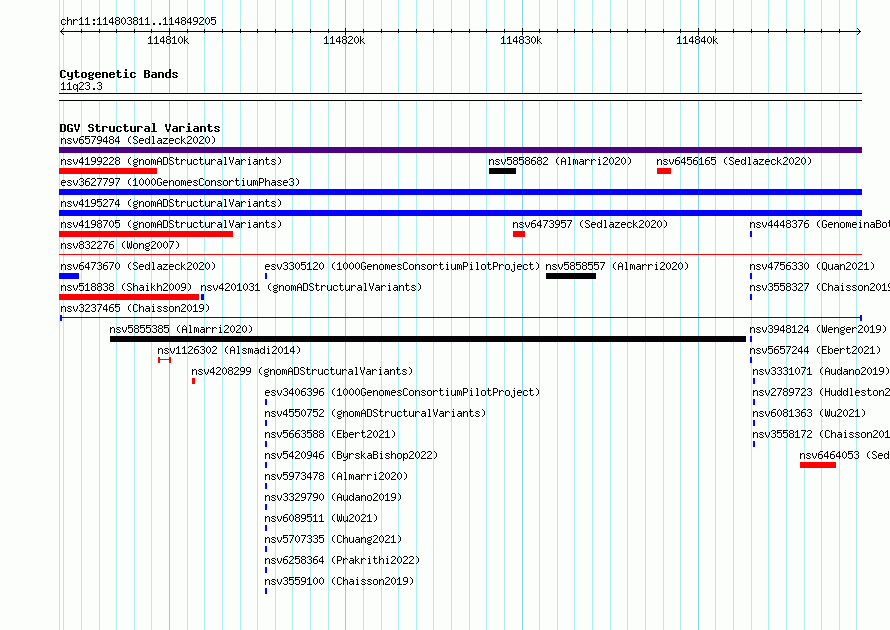Open nsv4756330 (Quan2021) label

(x=812, y=266)
